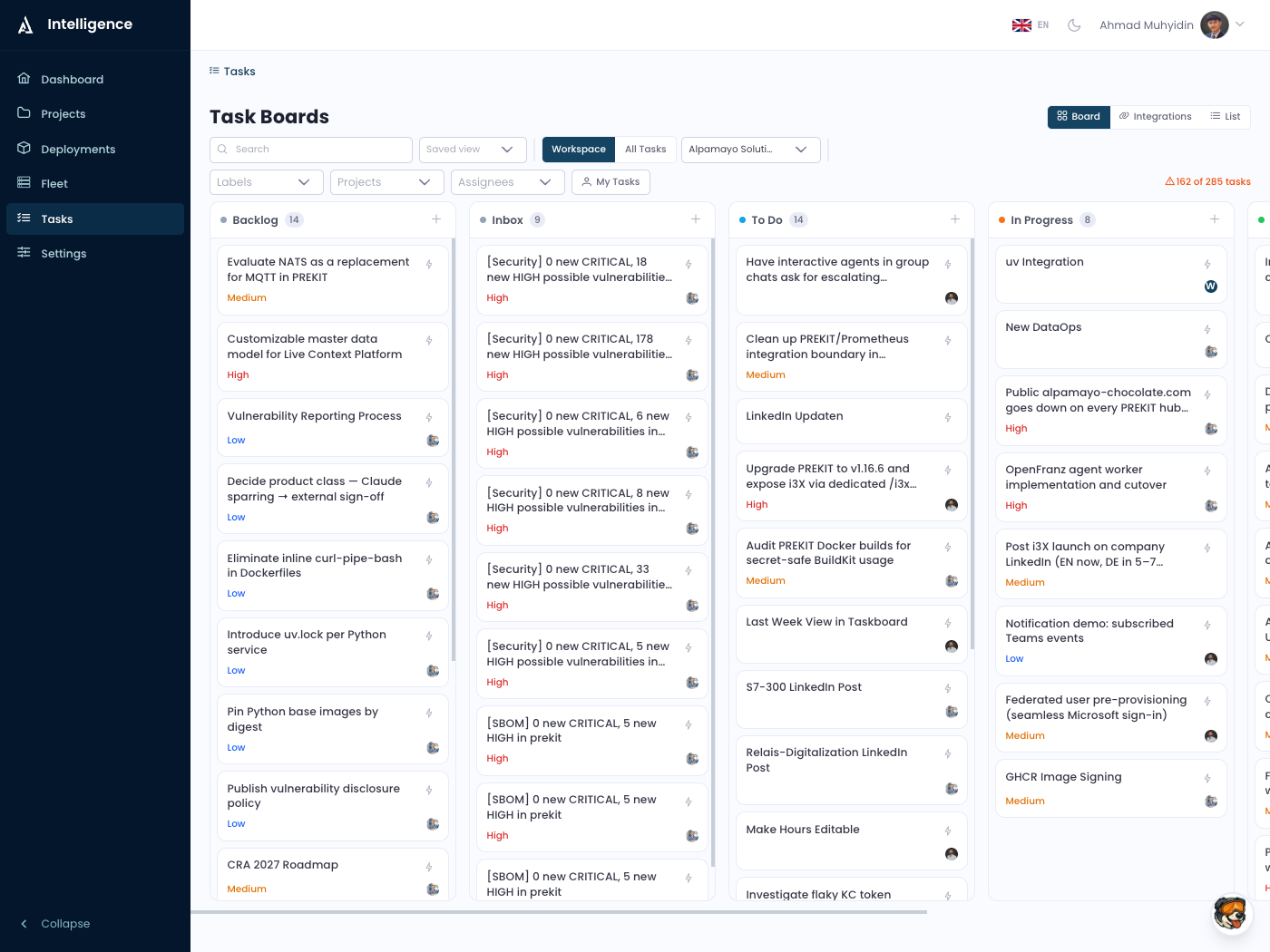
Task: Click the user profile avatar
Action: (1214, 24)
